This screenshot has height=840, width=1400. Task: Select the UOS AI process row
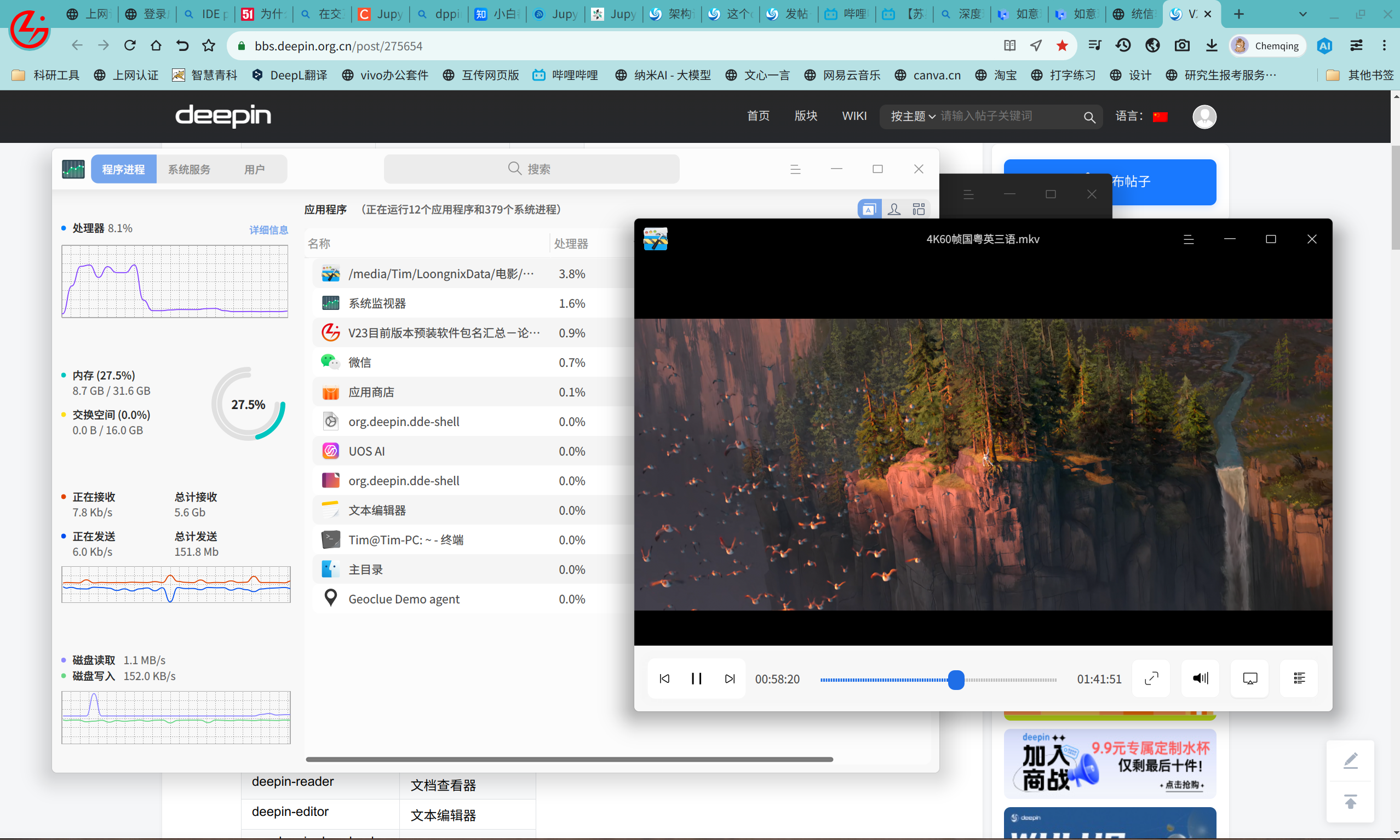[x=473, y=451]
